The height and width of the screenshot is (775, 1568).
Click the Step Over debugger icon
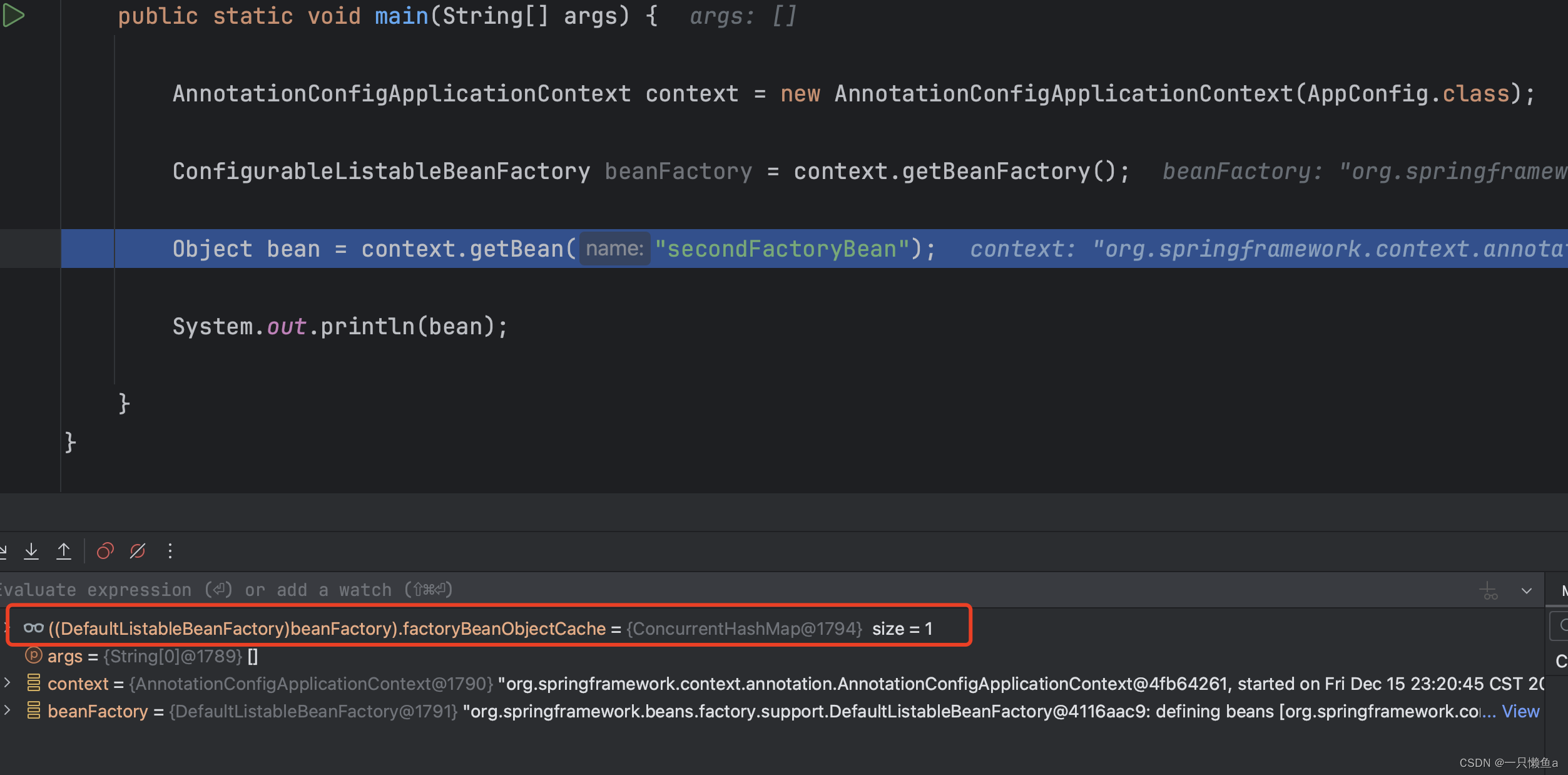(x=4, y=551)
